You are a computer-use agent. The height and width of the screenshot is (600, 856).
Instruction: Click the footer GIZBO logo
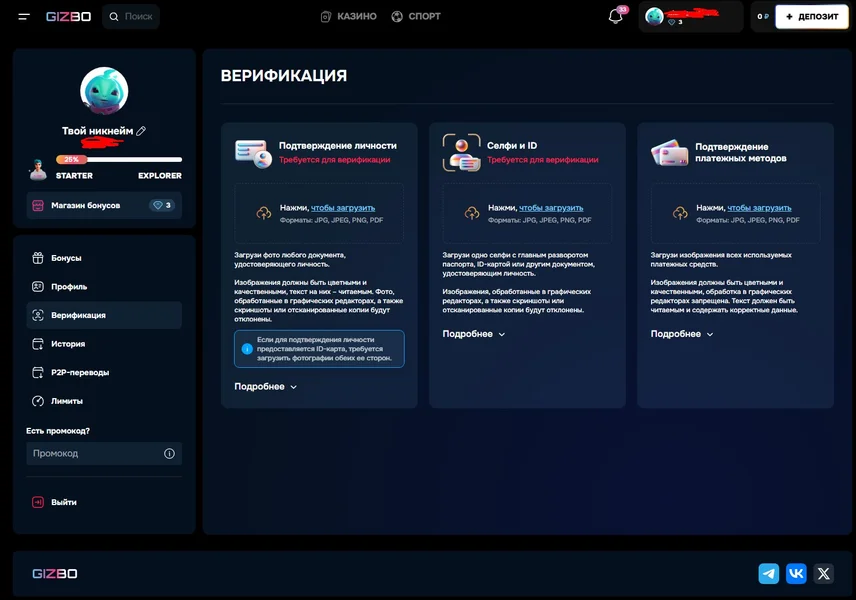pos(55,574)
